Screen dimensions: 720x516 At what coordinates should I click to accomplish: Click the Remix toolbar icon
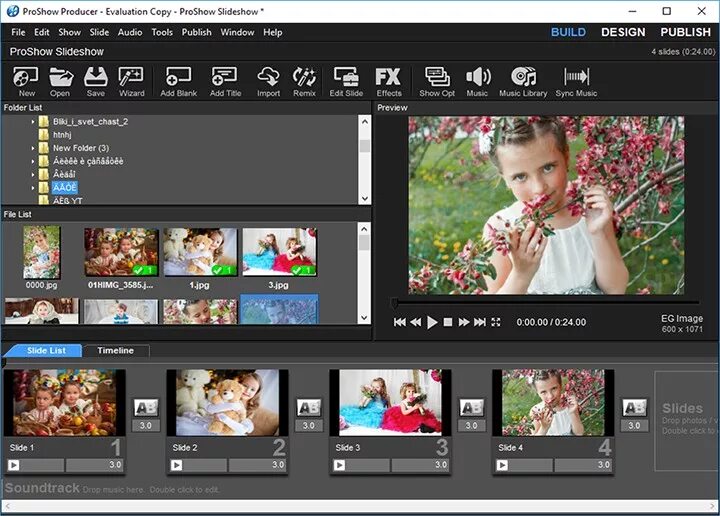click(304, 81)
